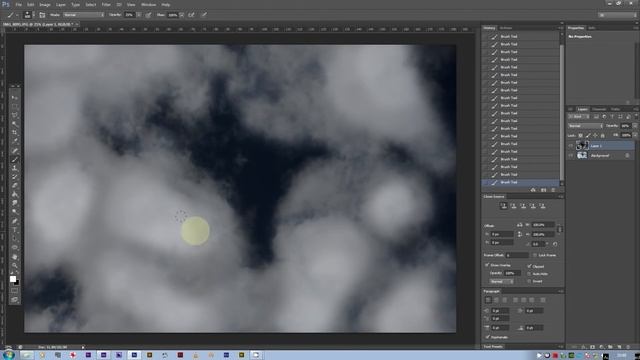Select the Eraser tool
Screen dimensions: 640x360
click(x=14, y=186)
